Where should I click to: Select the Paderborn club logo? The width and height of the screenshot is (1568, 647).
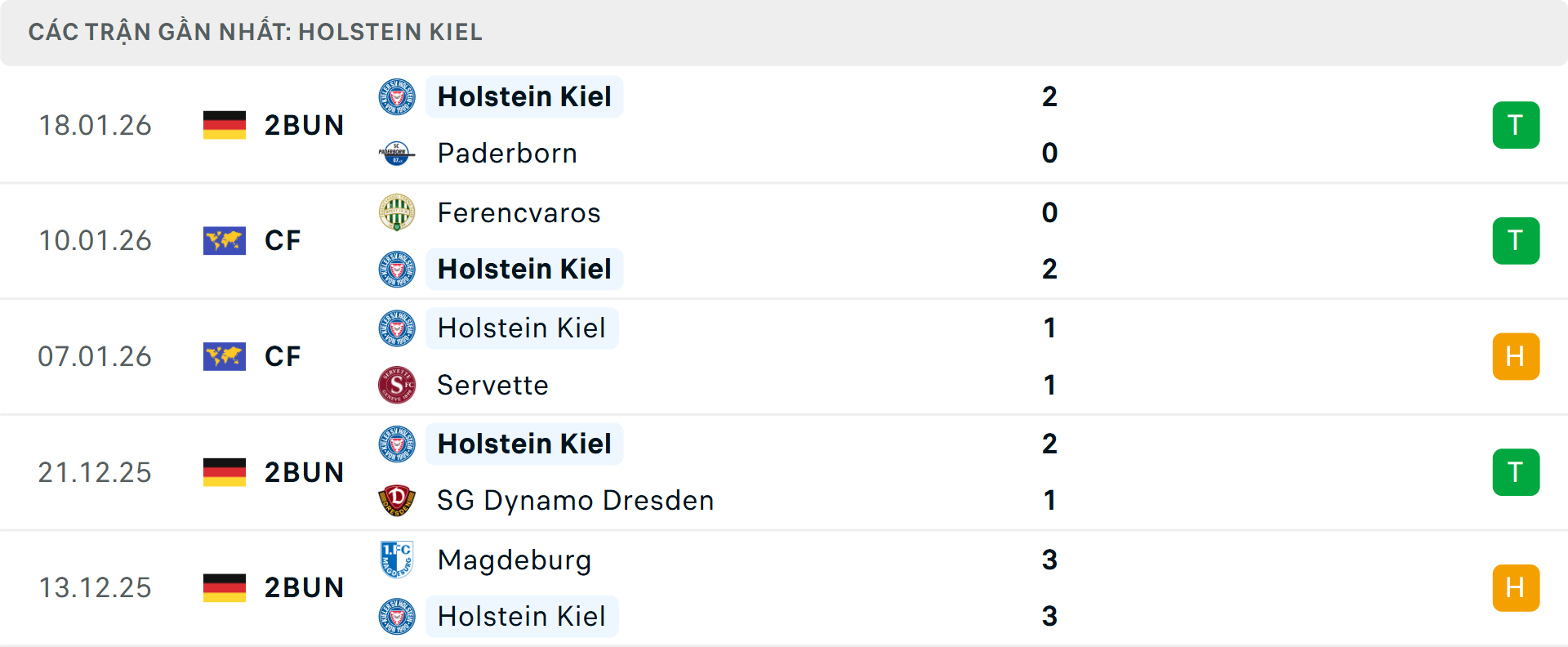pyautogui.click(x=397, y=153)
